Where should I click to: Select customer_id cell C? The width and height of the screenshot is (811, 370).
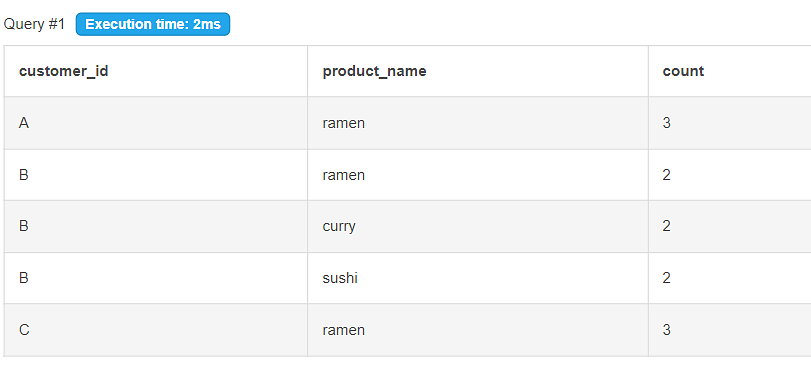click(x=156, y=330)
